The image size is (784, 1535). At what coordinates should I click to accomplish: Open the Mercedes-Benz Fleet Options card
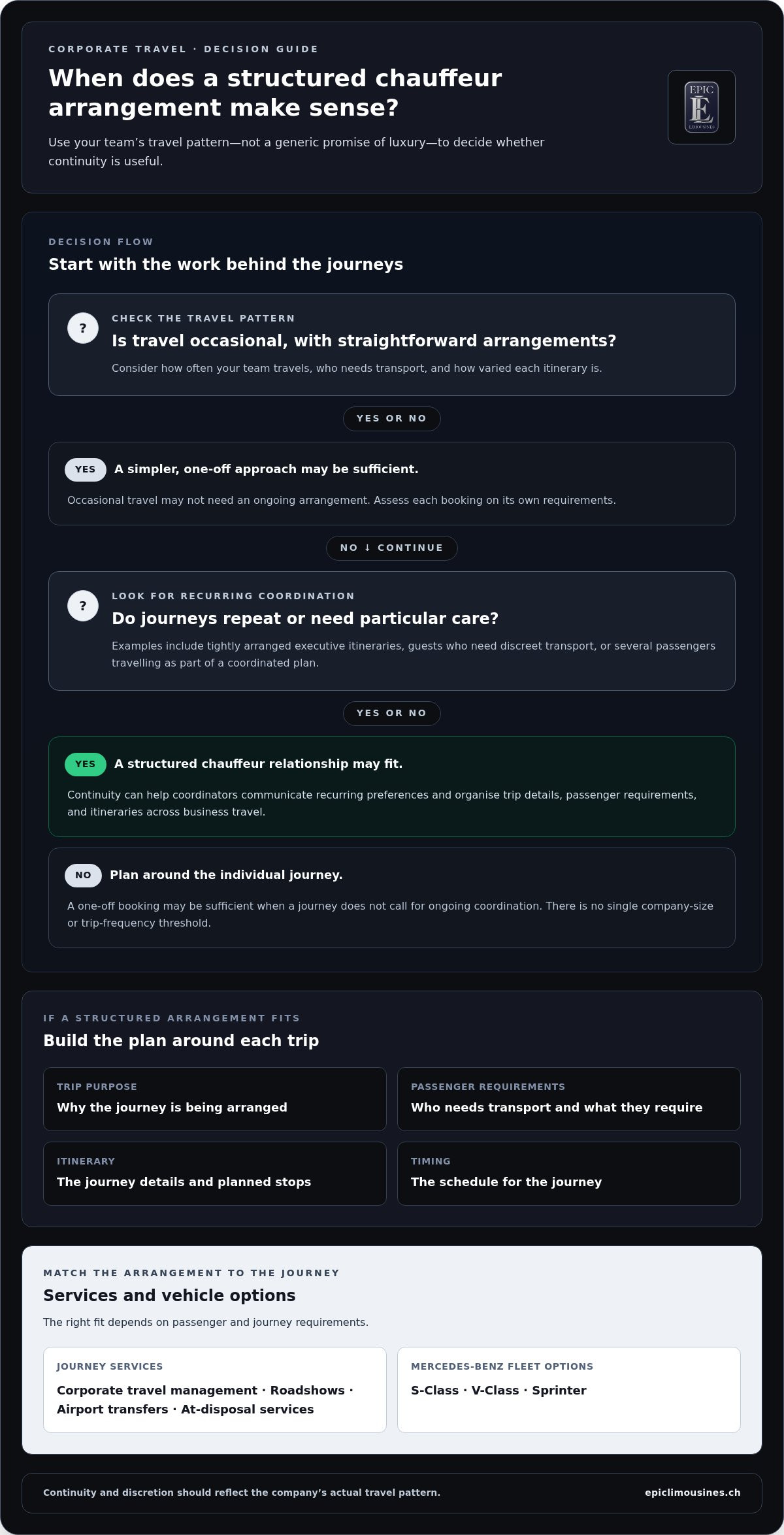pos(569,1390)
